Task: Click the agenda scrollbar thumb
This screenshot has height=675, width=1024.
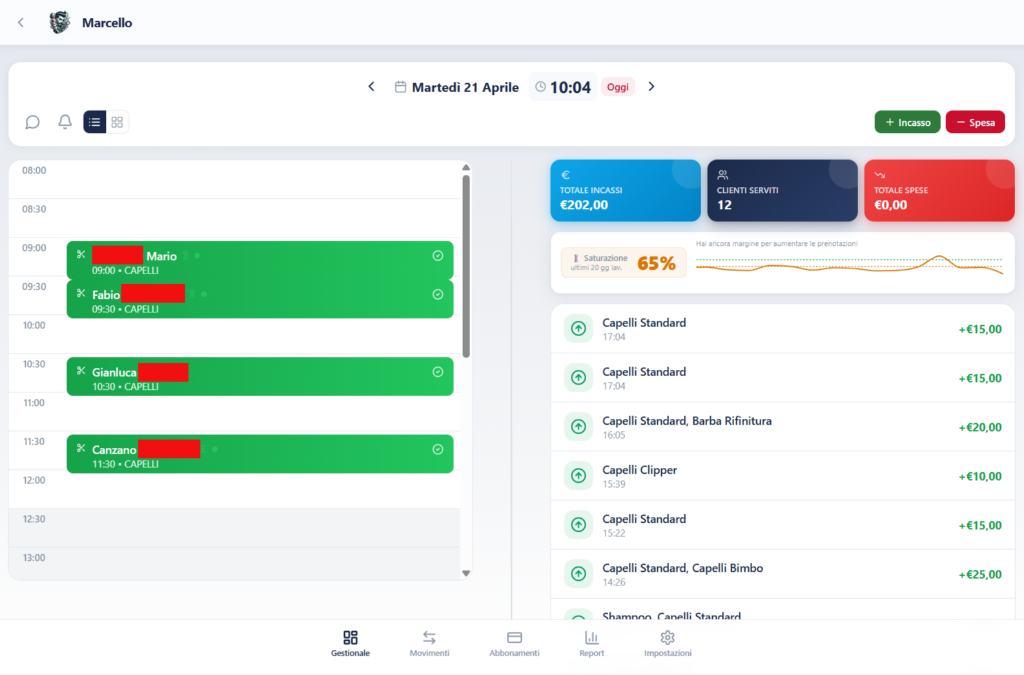Action: [x=466, y=266]
